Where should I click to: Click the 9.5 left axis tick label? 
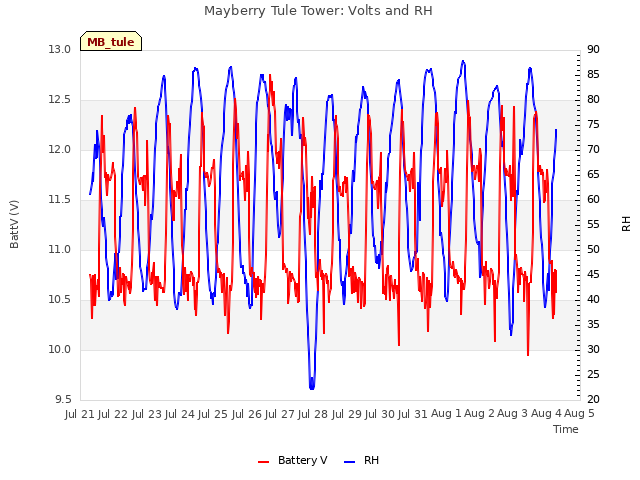(x=63, y=400)
